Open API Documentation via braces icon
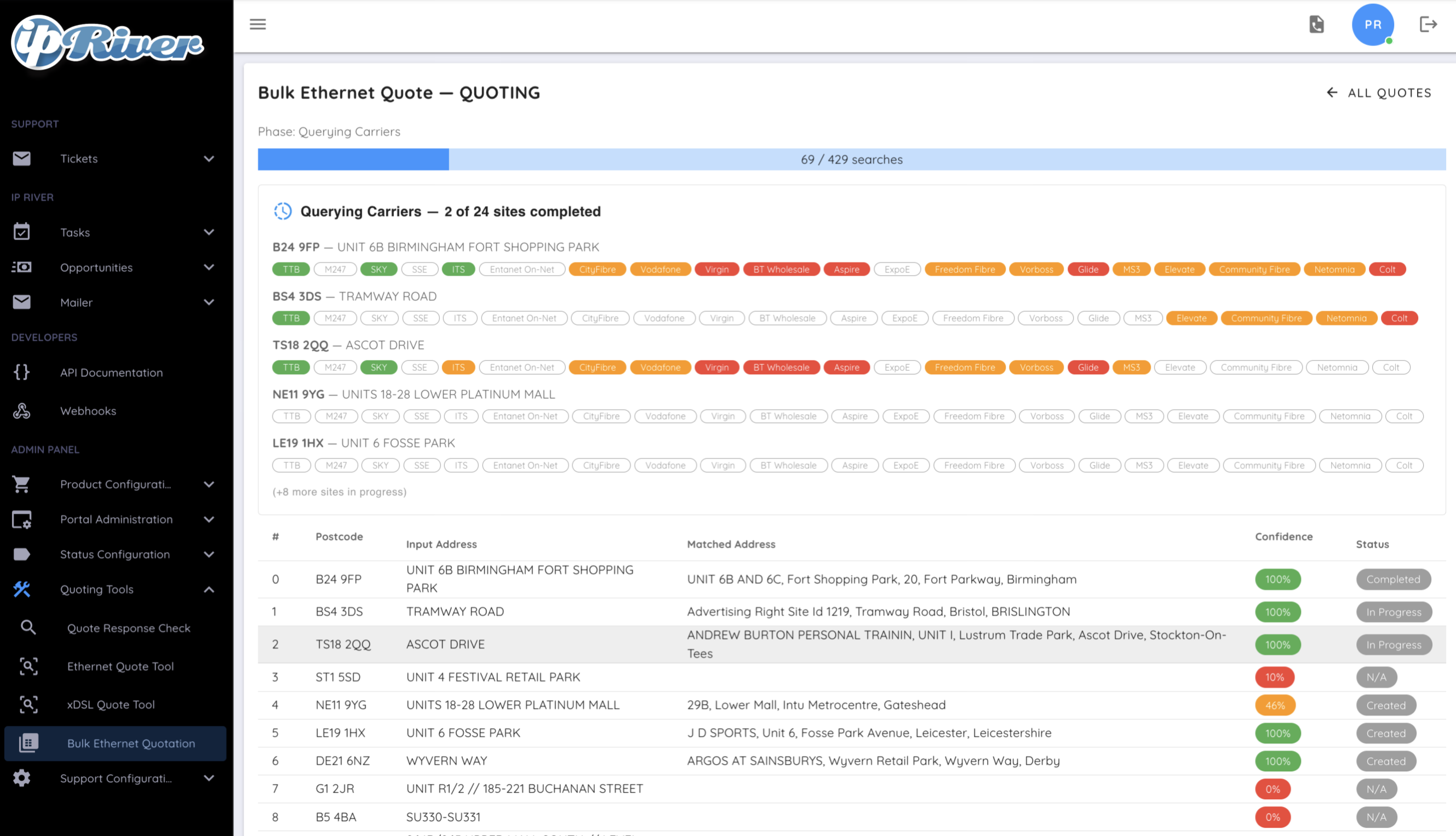1456x836 pixels. (22, 372)
